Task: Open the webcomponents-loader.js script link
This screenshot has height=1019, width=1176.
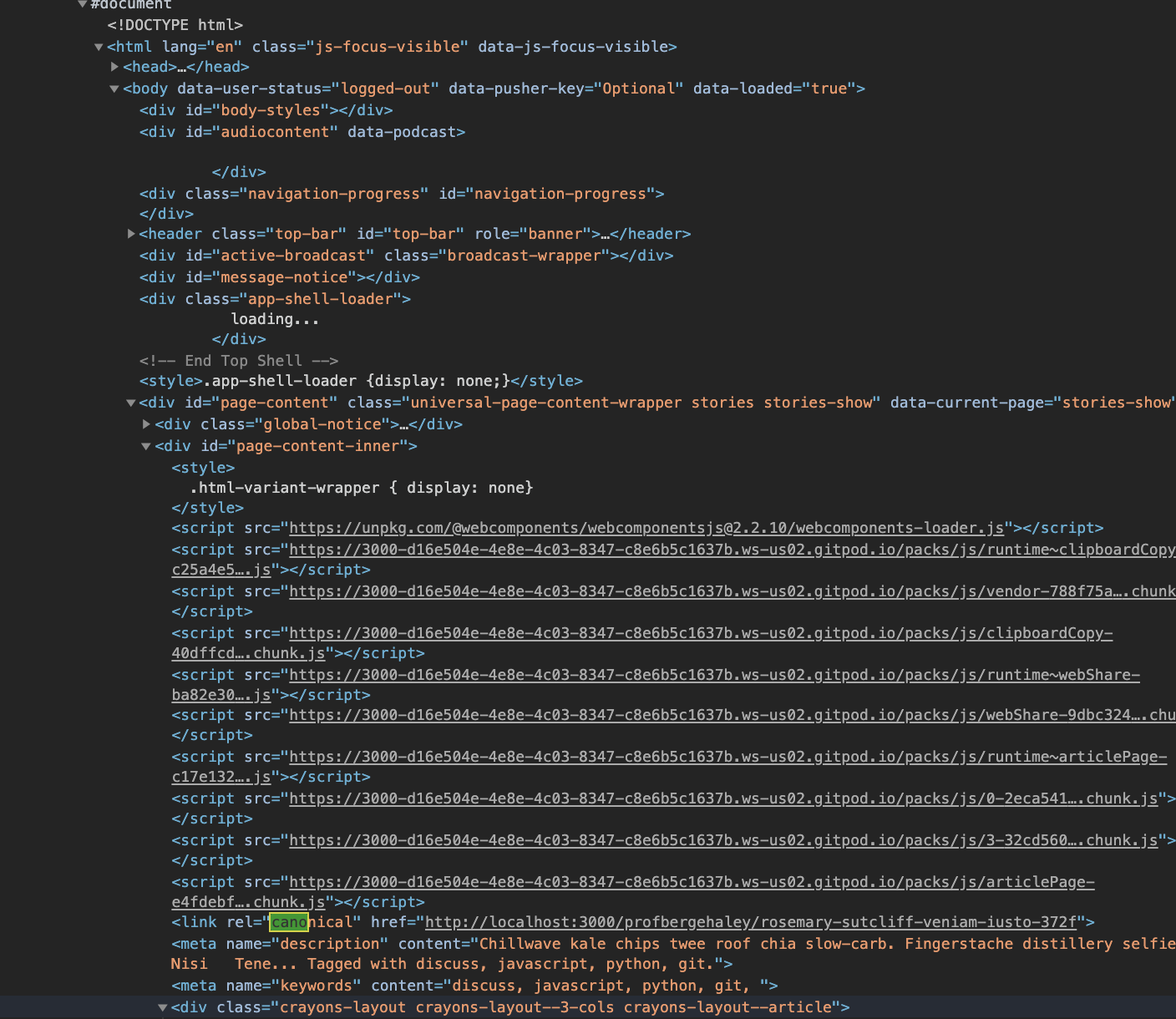Action: pos(646,528)
